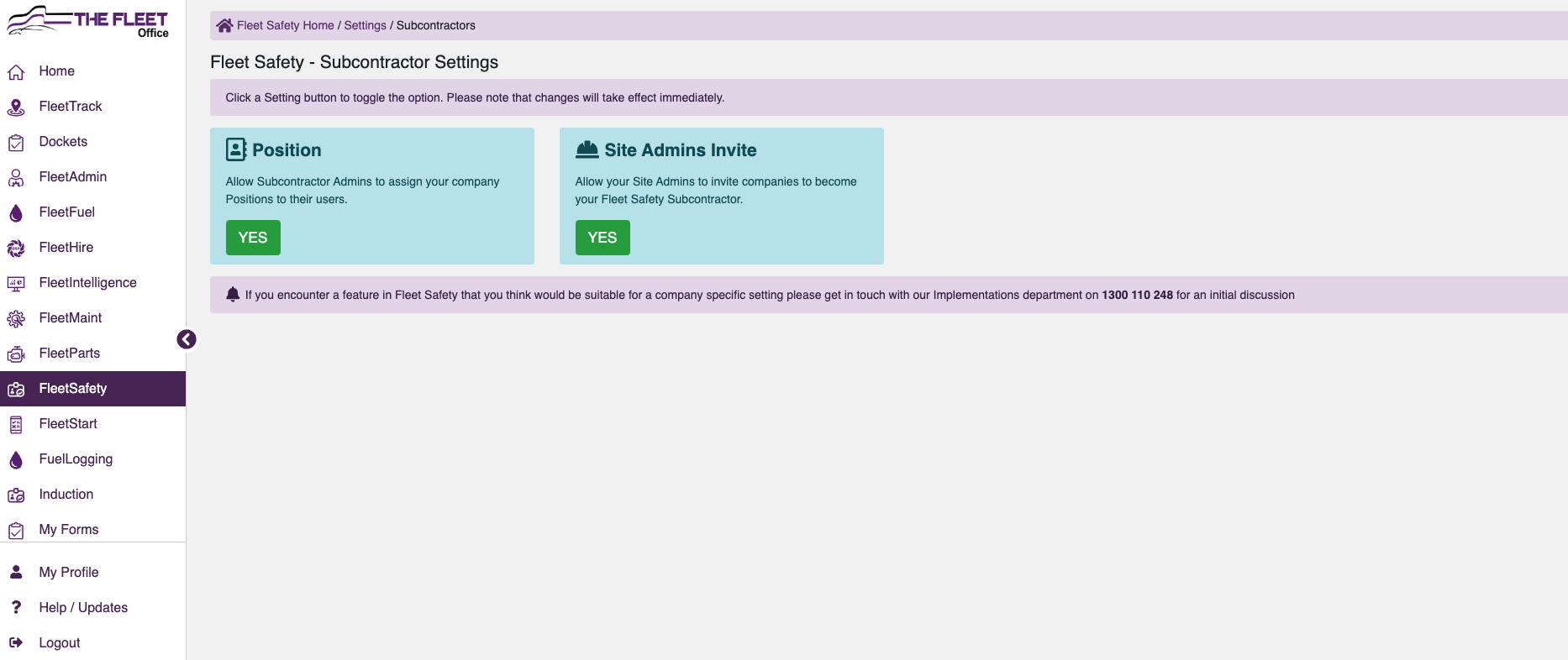The image size is (1568, 660).
Task: Click The Fleet Office logo
Action: pos(88,21)
